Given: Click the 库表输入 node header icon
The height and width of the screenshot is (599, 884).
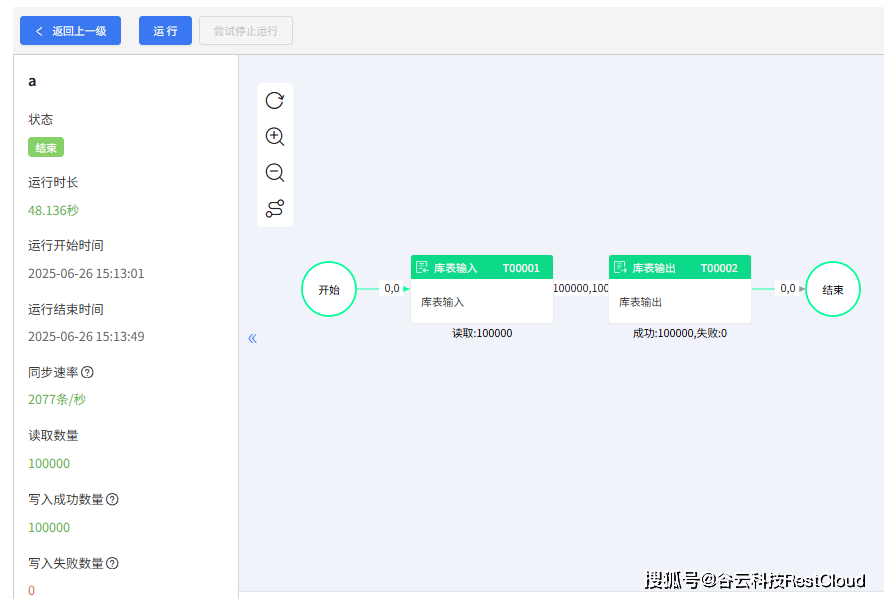Looking at the screenshot, I should (x=422, y=268).
